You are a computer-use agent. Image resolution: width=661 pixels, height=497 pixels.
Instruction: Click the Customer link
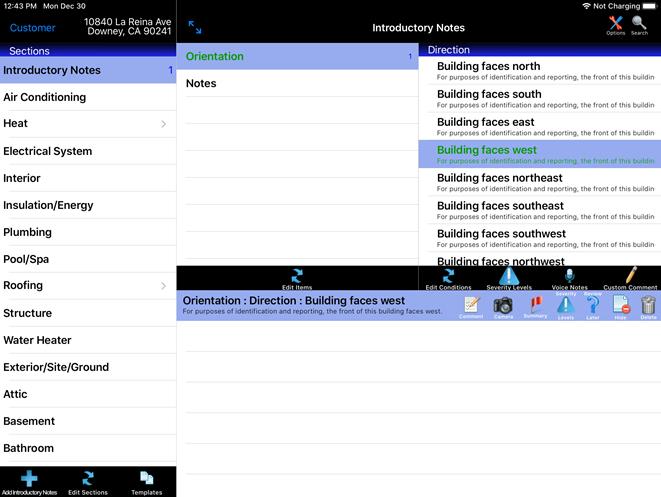(33, 28)
